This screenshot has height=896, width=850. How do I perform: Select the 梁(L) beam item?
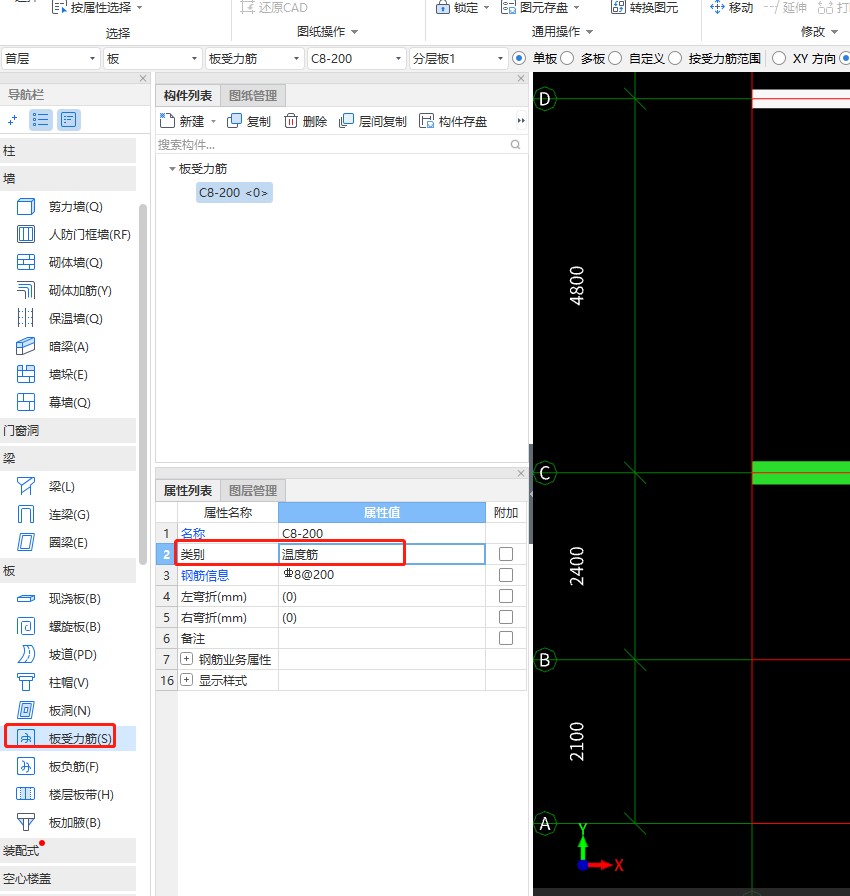tap(46, 487)
